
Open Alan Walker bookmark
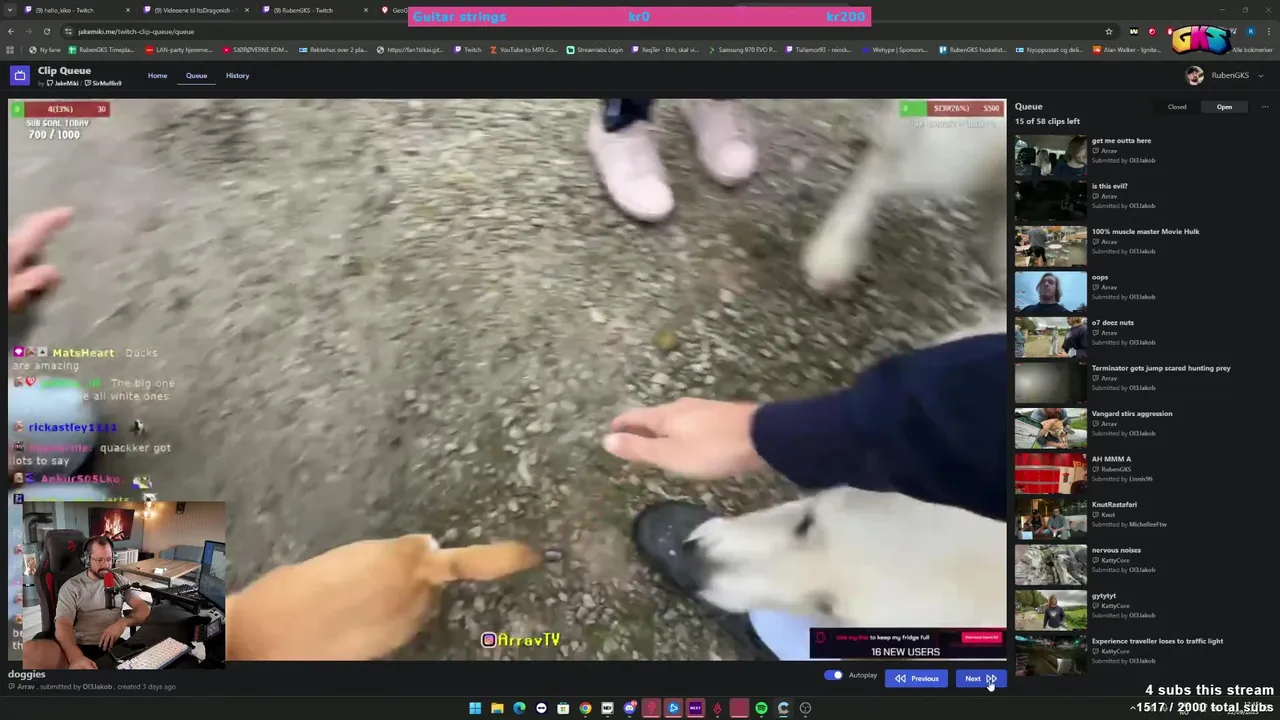coord(1126,50)
